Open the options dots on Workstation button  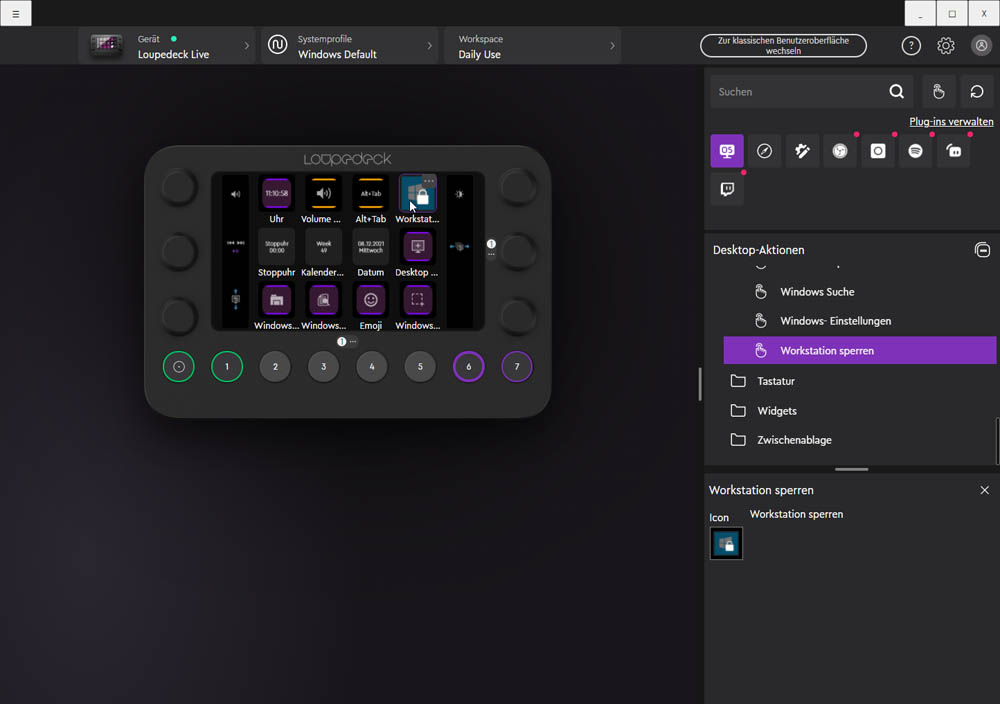pyautogui.click(x=429, y=181)
